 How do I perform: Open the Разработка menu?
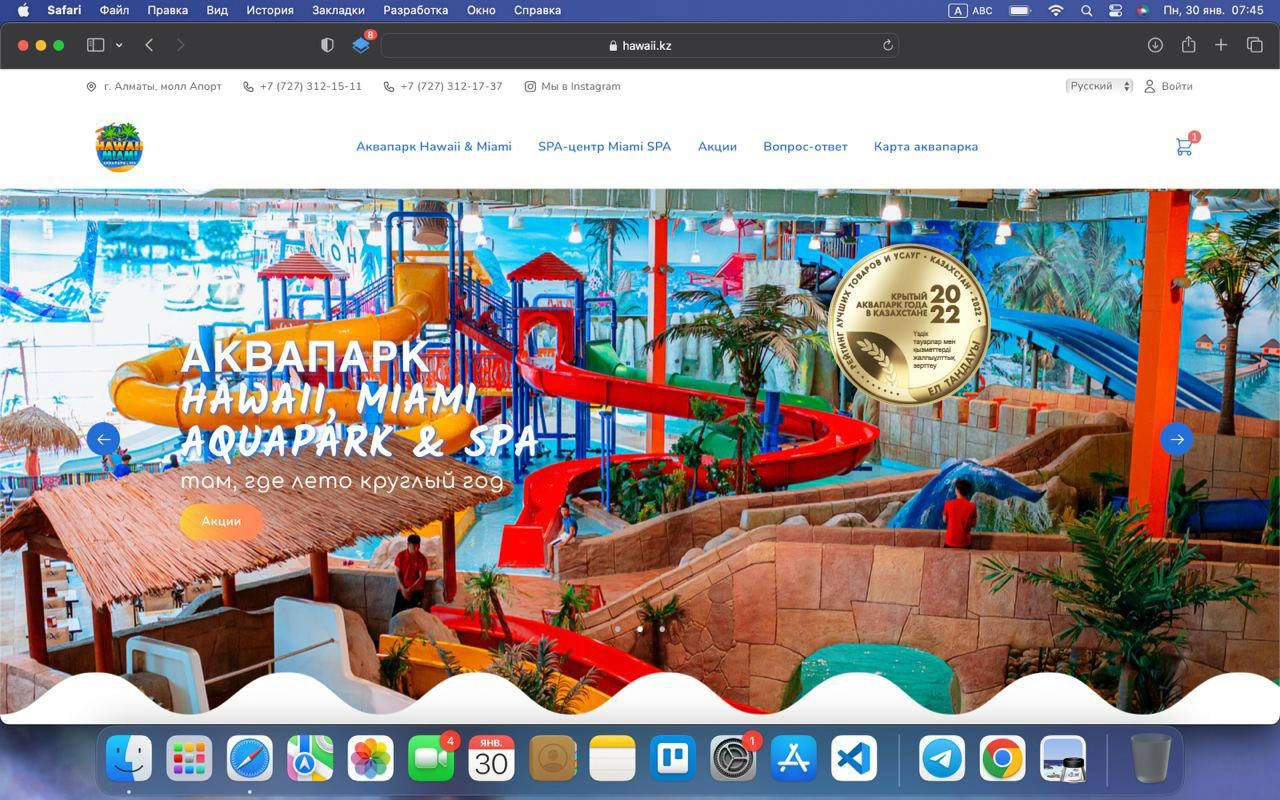(x=415, y=10)
